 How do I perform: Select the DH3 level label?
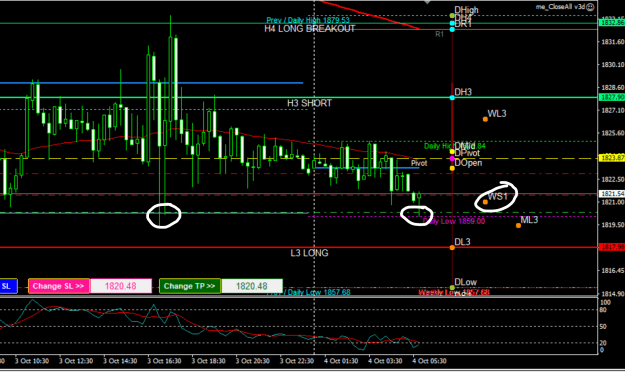point(463,92)
